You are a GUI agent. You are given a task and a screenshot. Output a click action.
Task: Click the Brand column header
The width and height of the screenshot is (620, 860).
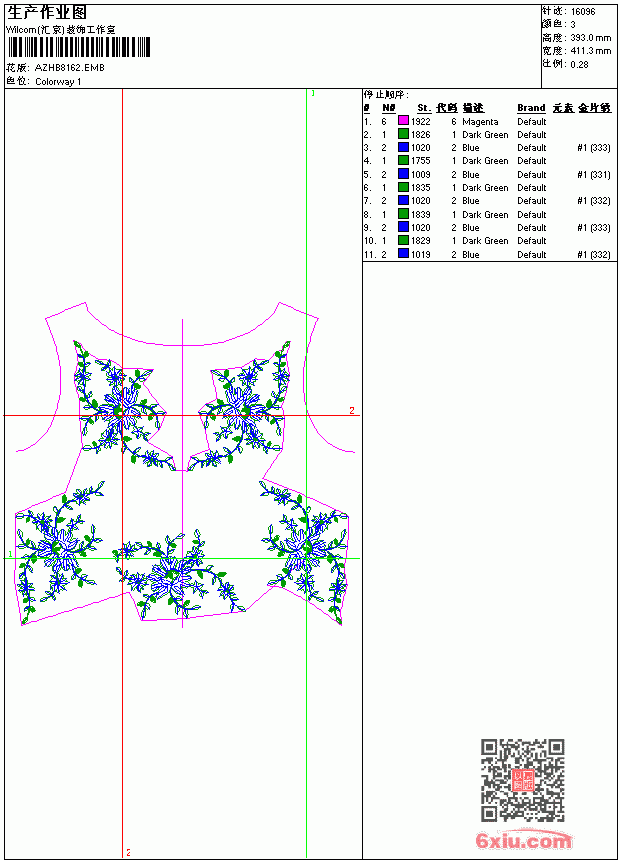point(531,108)
